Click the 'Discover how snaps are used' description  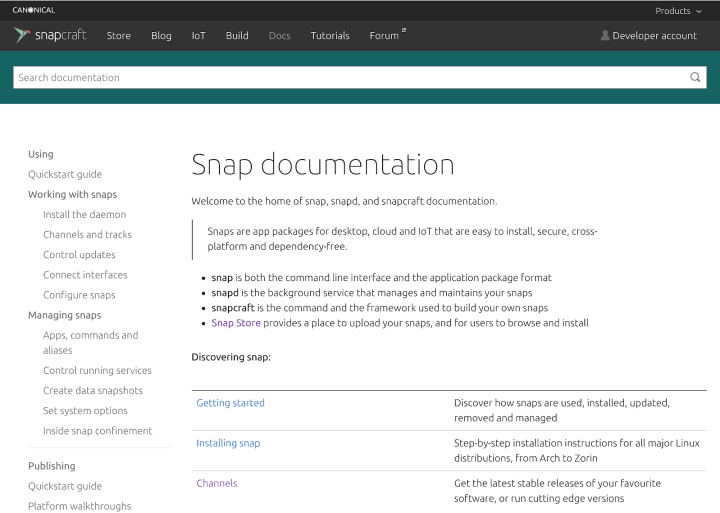562,410
